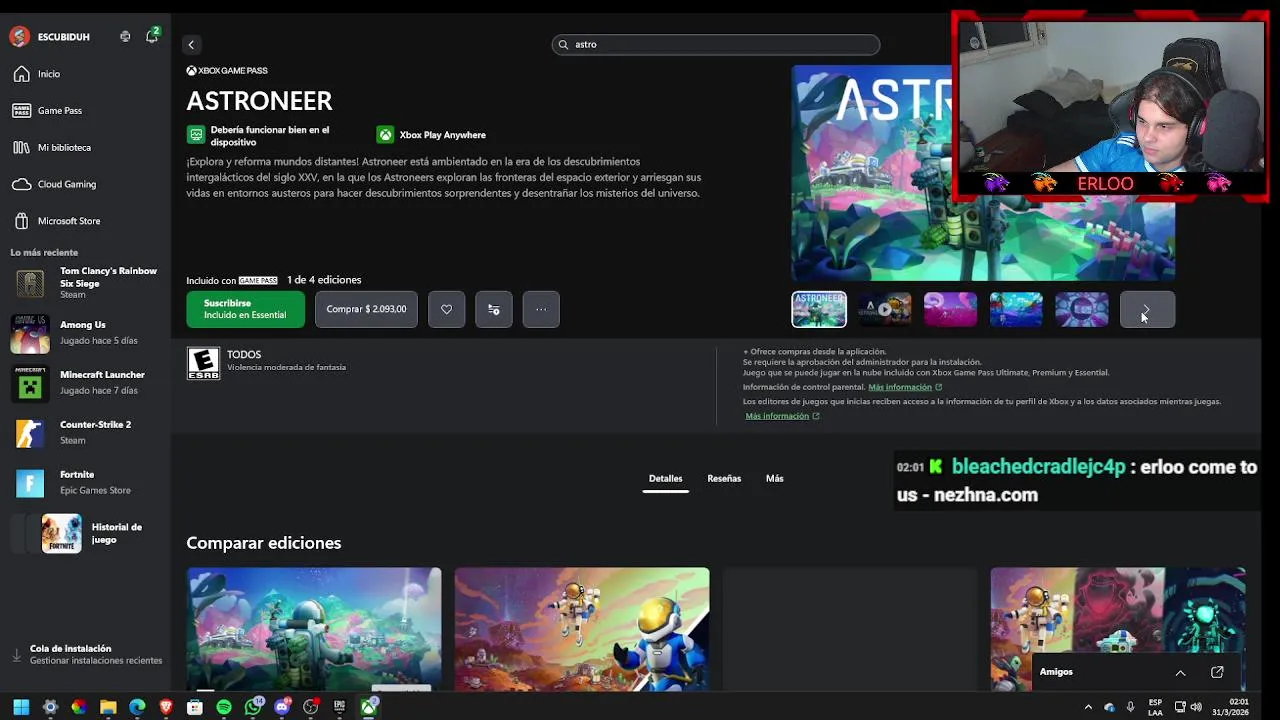Click the microphone tray icon
Image resolution: width=1280 pixels, height=720 pixels.
pos(1131,707)
